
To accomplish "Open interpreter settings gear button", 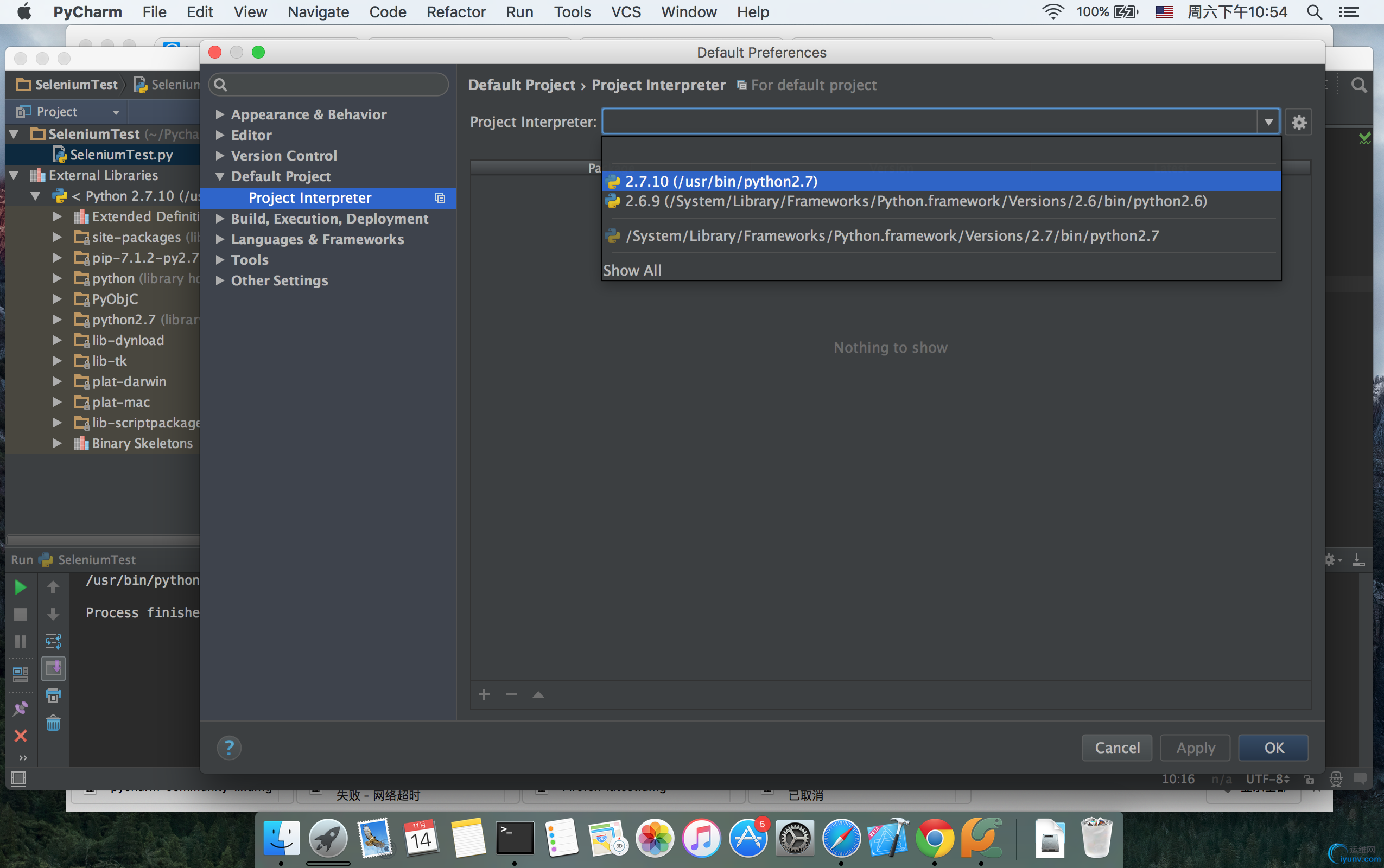I will click(1298, 122).
